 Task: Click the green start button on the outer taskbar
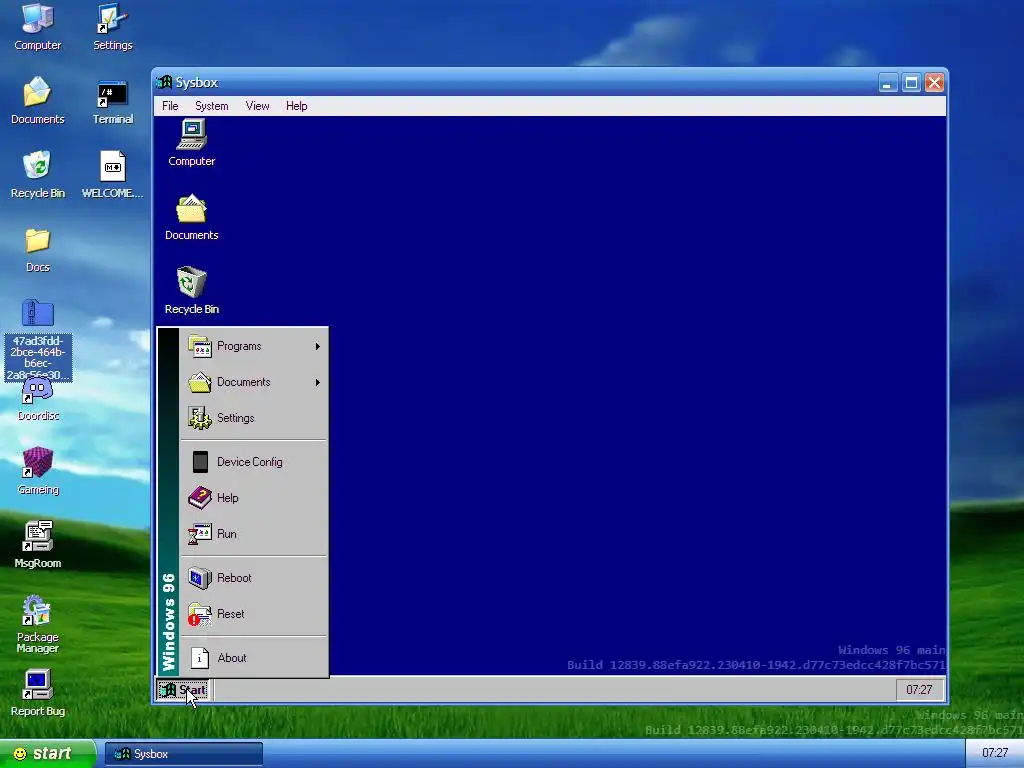(x=47, y=754)
